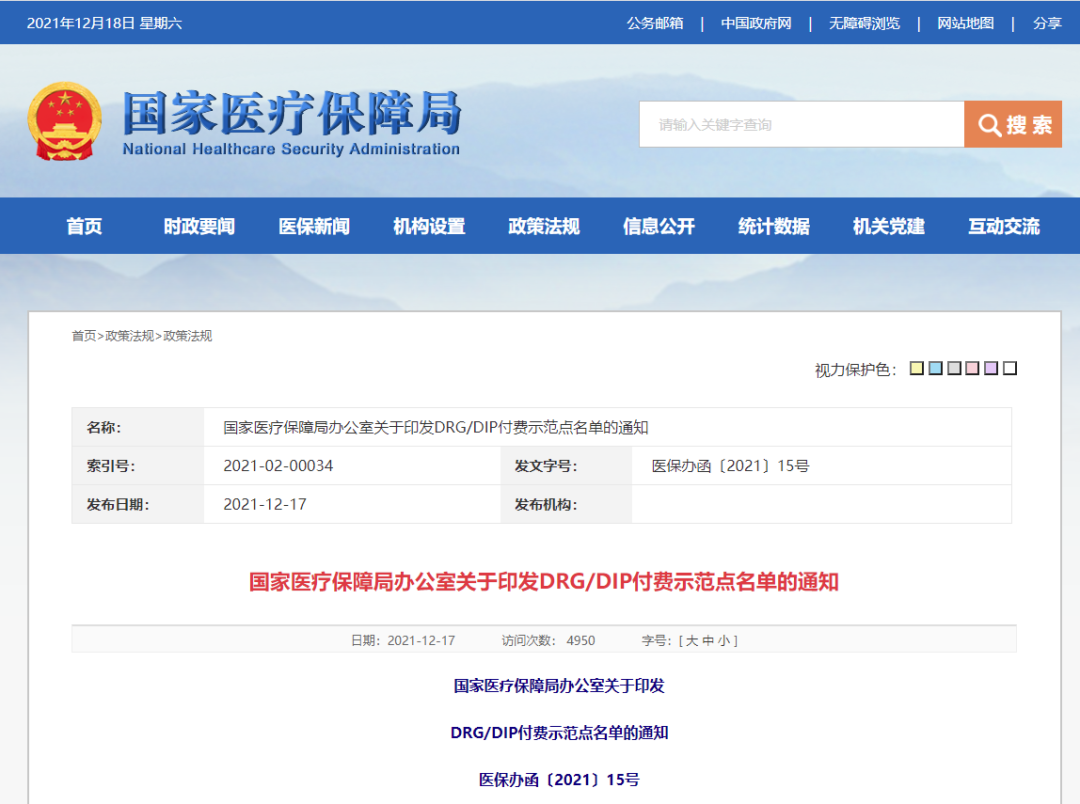
Task: Click the date 2021年12月18日 星期六
Action: tap(104, 23)
